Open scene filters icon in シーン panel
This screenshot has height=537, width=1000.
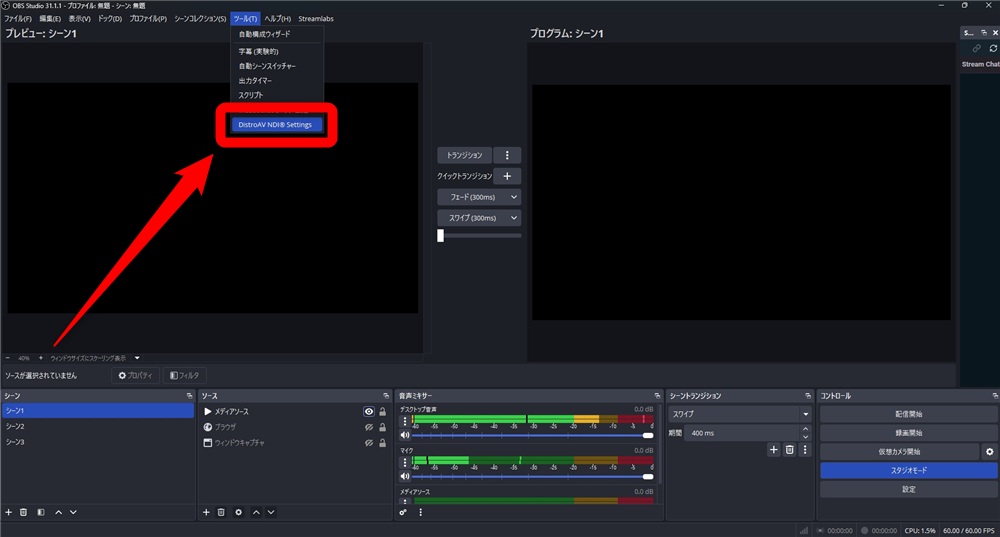point(41,512)
